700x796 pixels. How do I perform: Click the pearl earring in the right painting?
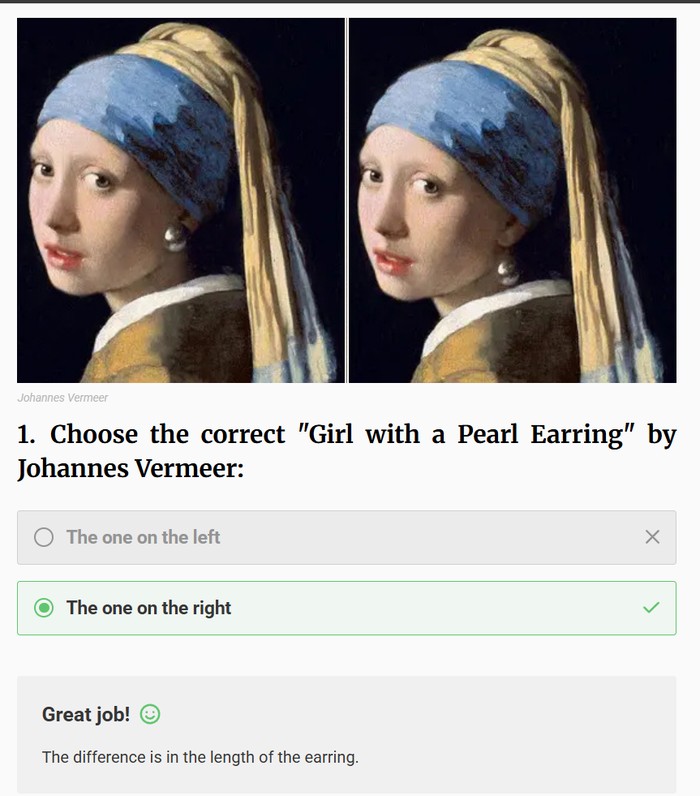pyautogui.click(x=507, y=272)
